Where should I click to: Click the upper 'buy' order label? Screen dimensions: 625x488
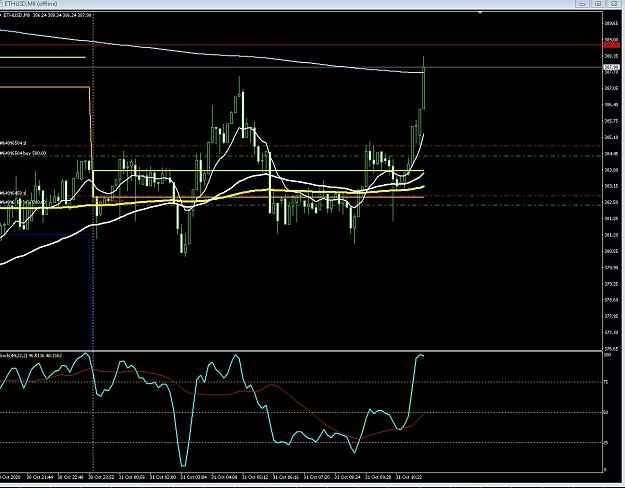click(23, 153)
